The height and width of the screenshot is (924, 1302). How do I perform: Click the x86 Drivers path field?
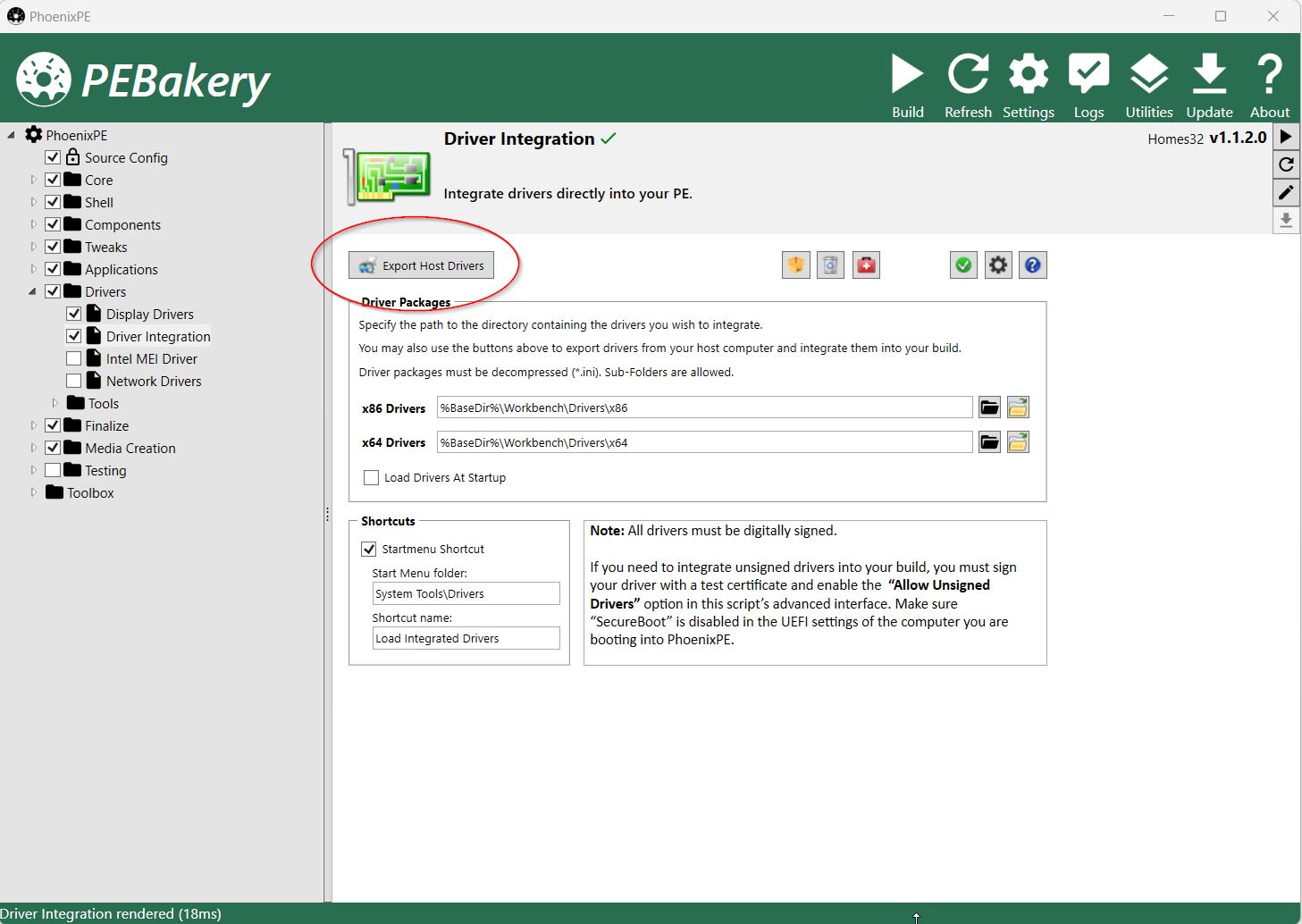coord(704,407)
